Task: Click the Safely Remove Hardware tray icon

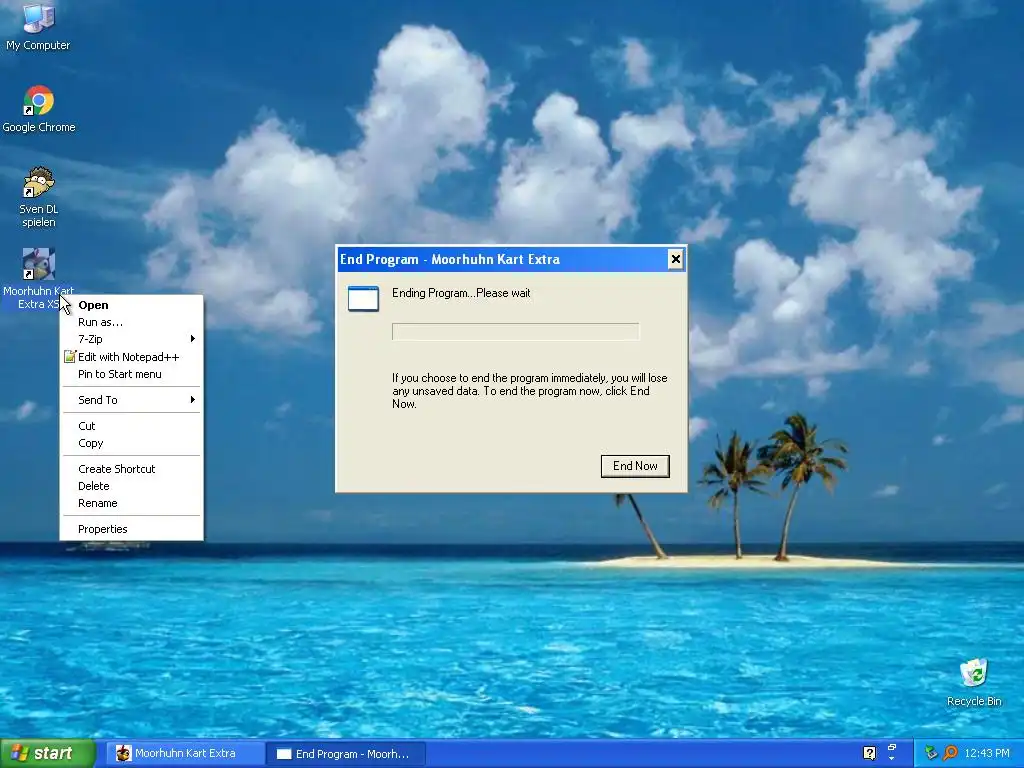Action: coord(931,753)
